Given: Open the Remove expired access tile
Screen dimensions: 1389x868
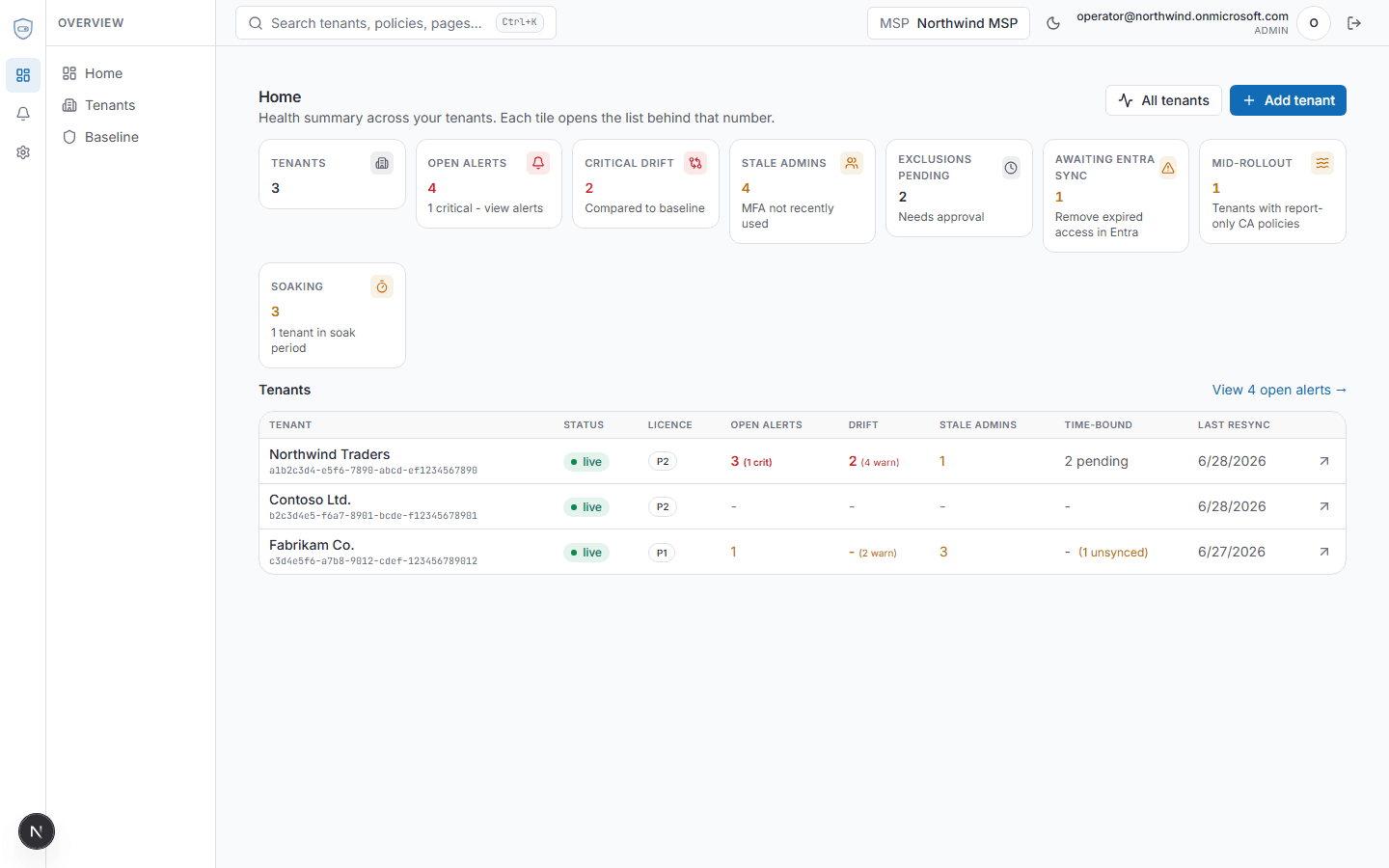Looking at the screenshot, I should (1116, 196).
